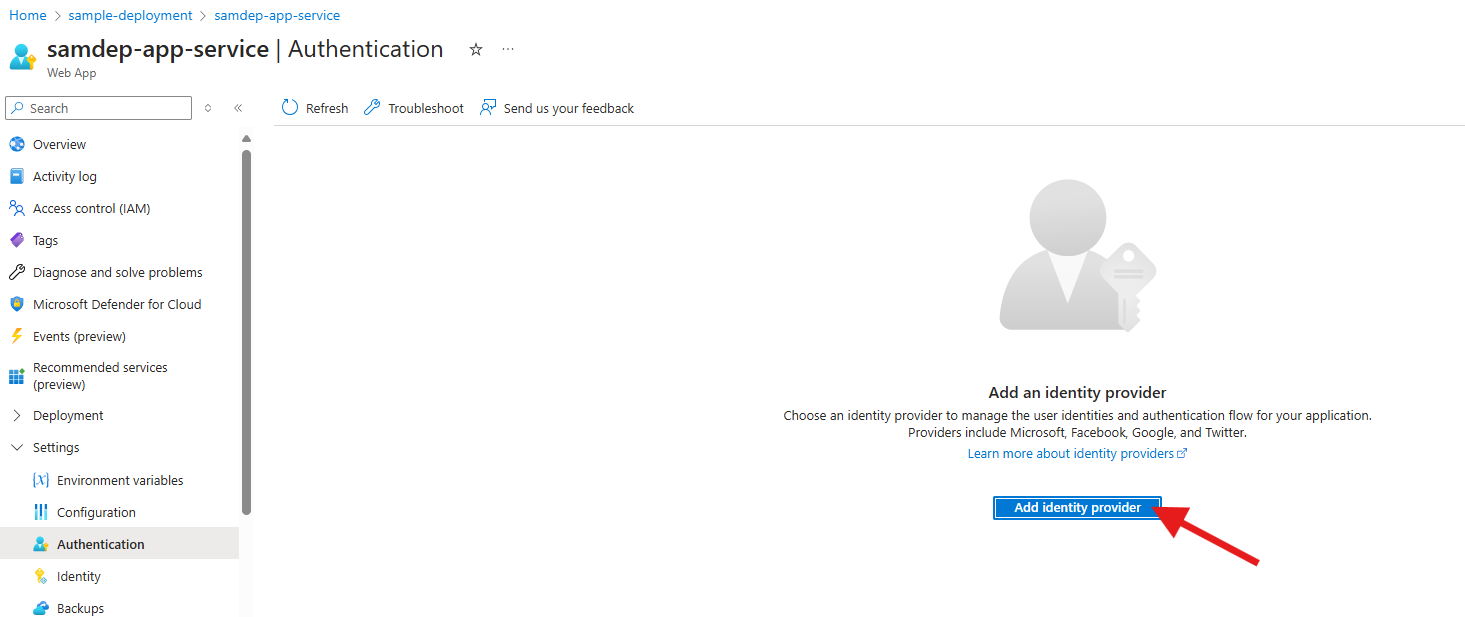1465x617 pixels.
Task: Select Environment variables under Settings
Action: pyautogui.click(x=120, y=480)
